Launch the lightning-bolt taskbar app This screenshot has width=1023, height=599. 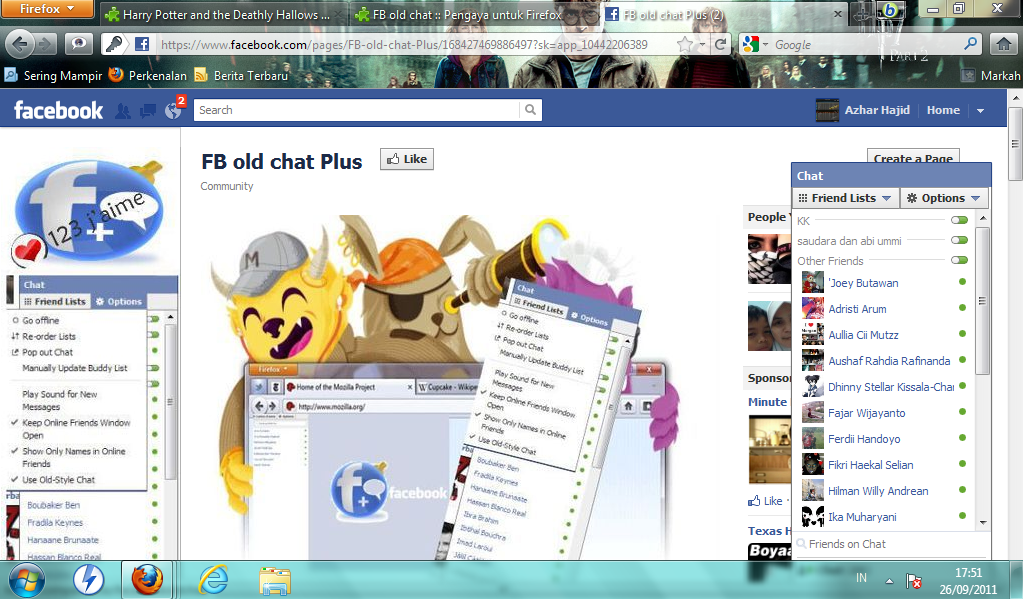pos(88,579)
